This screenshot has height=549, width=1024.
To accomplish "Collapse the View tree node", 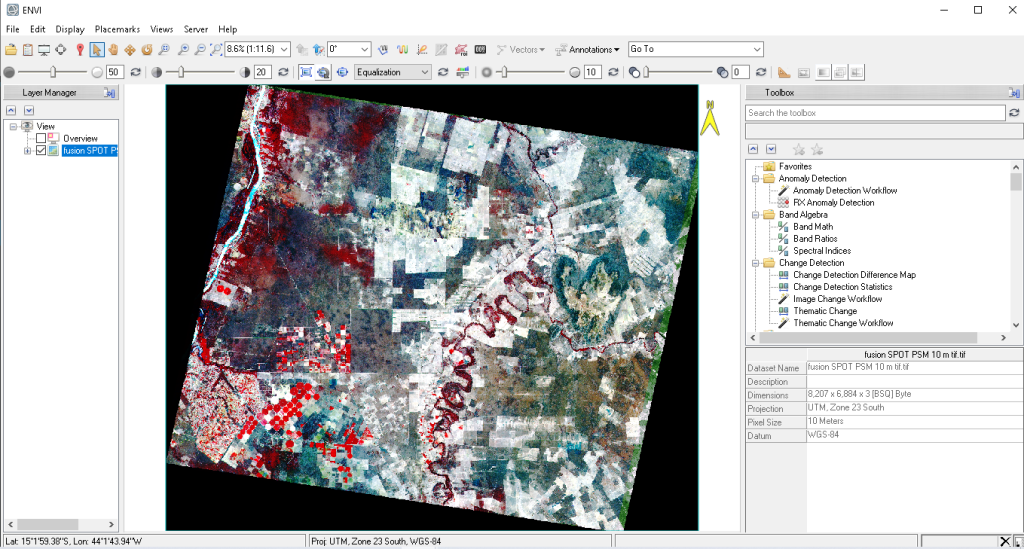I will point(14,126).
